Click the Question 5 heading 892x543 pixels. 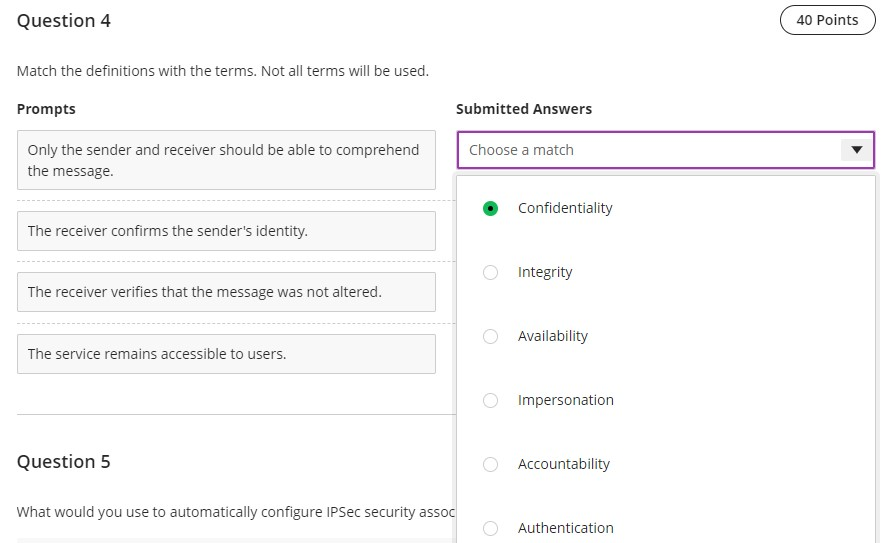coord(64,462)
